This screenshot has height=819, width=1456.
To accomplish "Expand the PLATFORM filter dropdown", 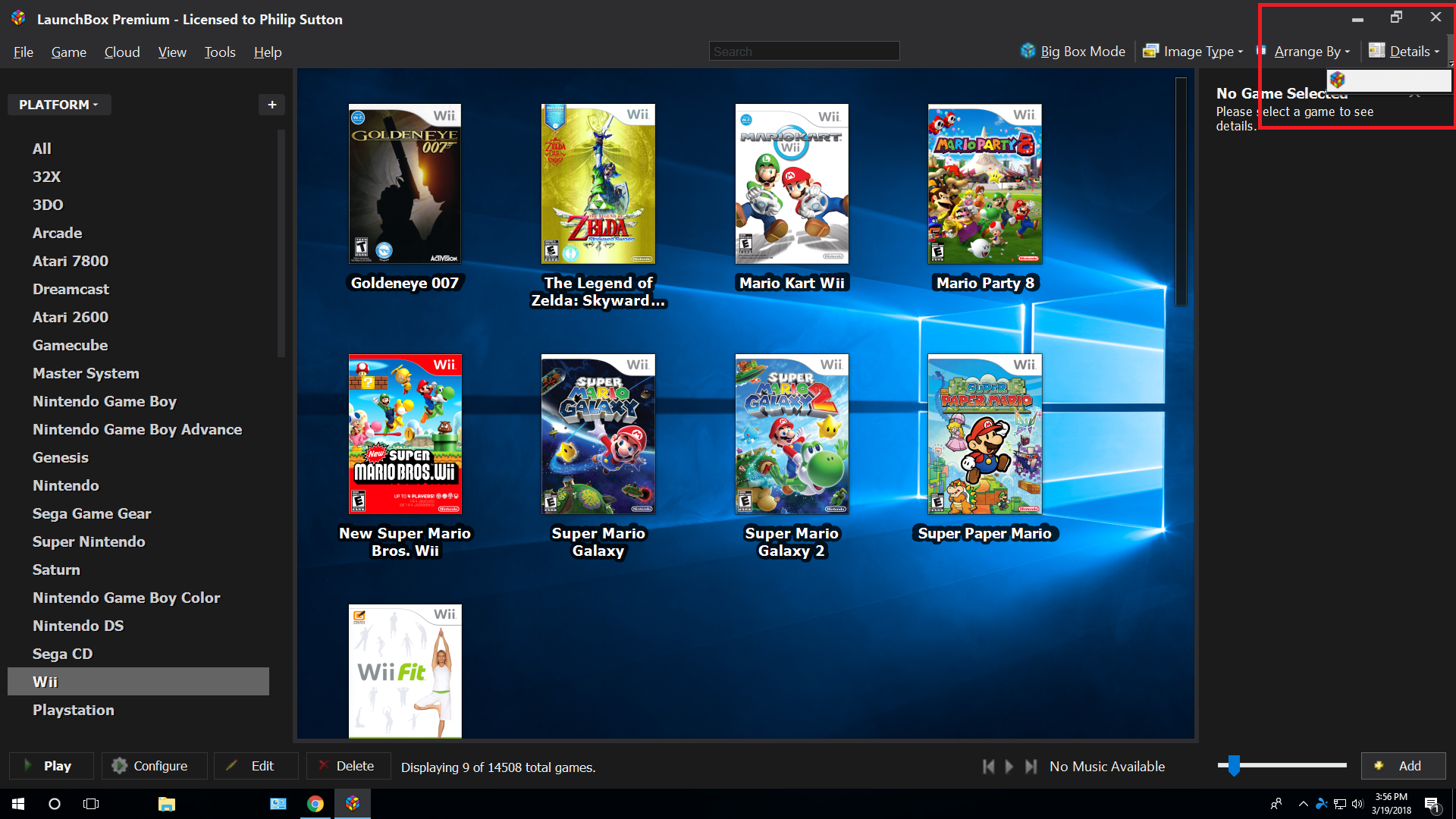I will click(59, 105).
